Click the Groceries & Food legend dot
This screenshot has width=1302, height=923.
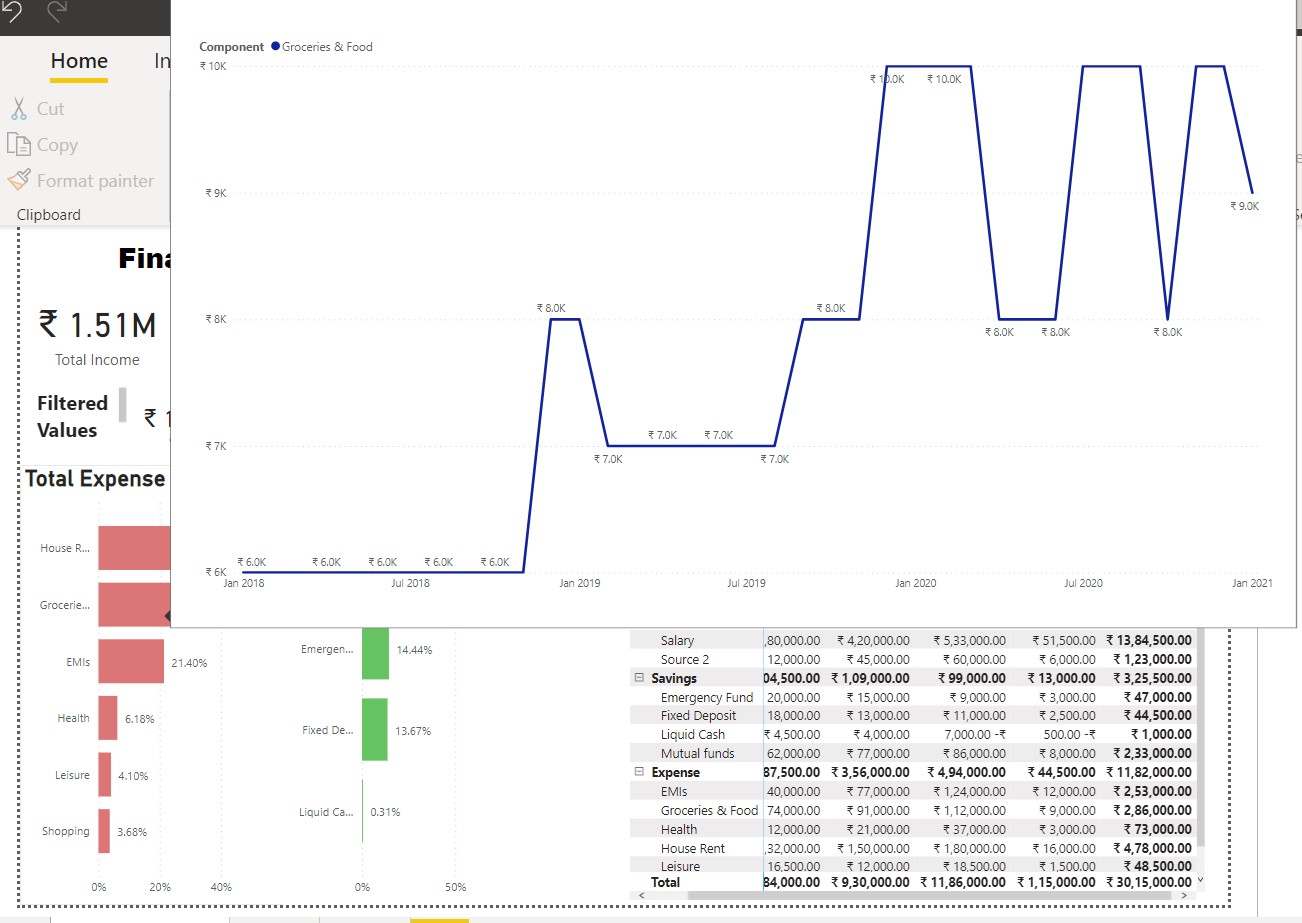tap(275, 47)
